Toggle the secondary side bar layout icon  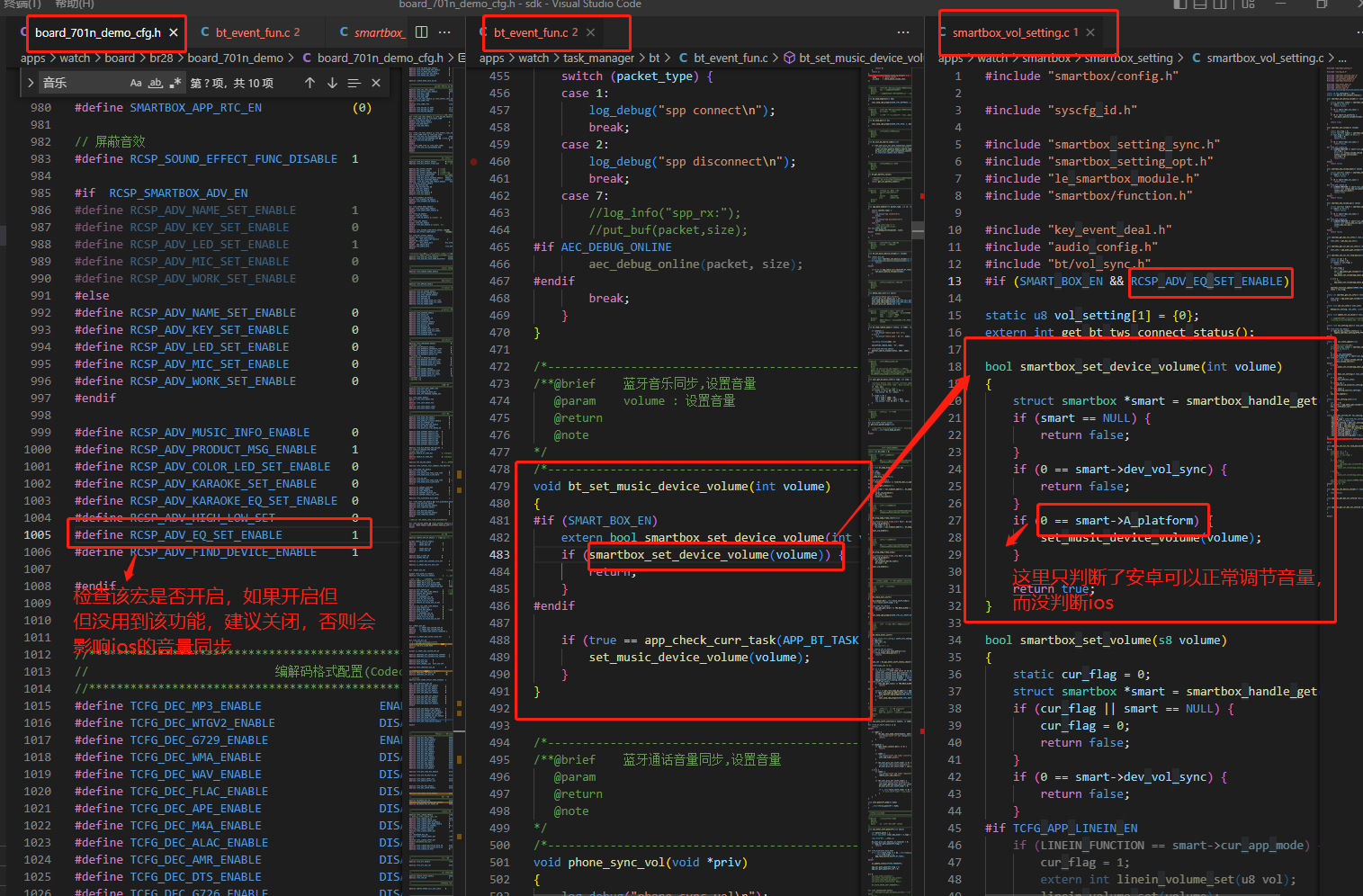point(1221,4)
